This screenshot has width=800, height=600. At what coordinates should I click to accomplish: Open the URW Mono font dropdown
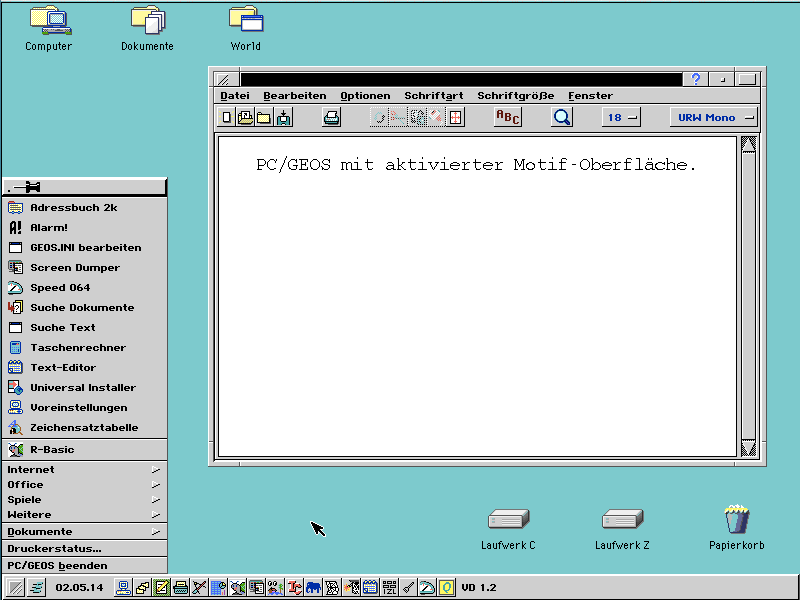(x=713, y=118)
